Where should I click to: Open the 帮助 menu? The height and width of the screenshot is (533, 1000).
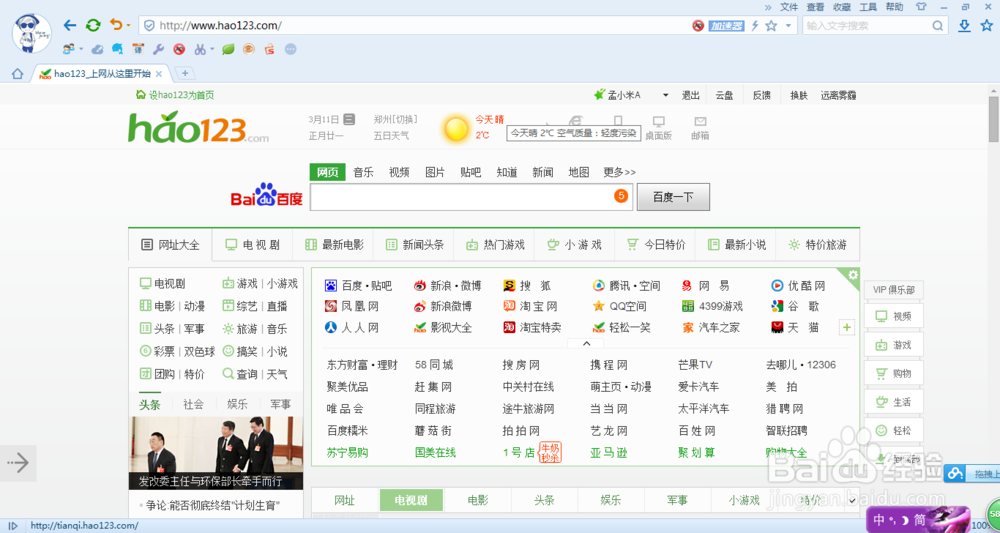click(x=894, y=7)
